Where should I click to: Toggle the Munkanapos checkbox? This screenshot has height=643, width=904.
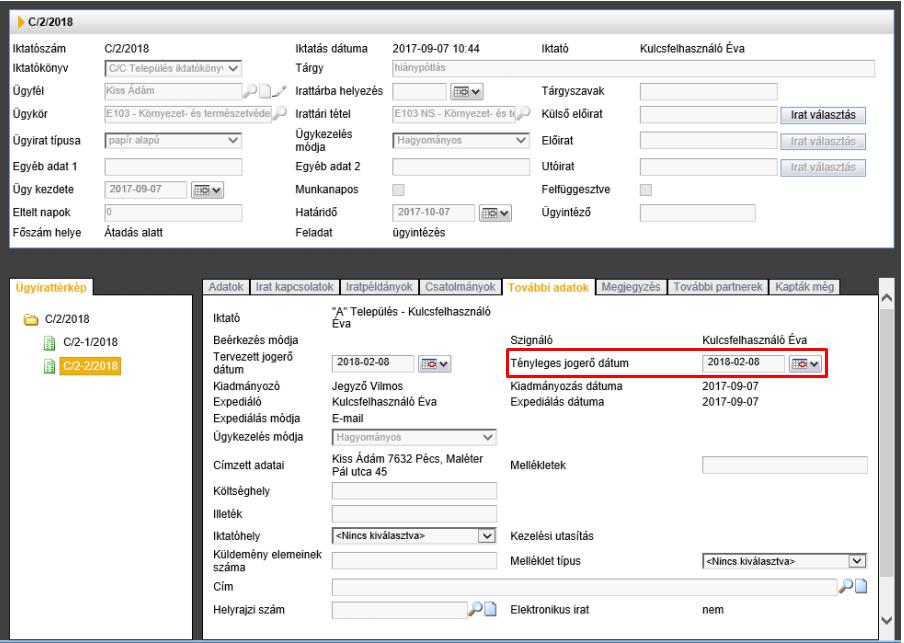pos(398,190)
